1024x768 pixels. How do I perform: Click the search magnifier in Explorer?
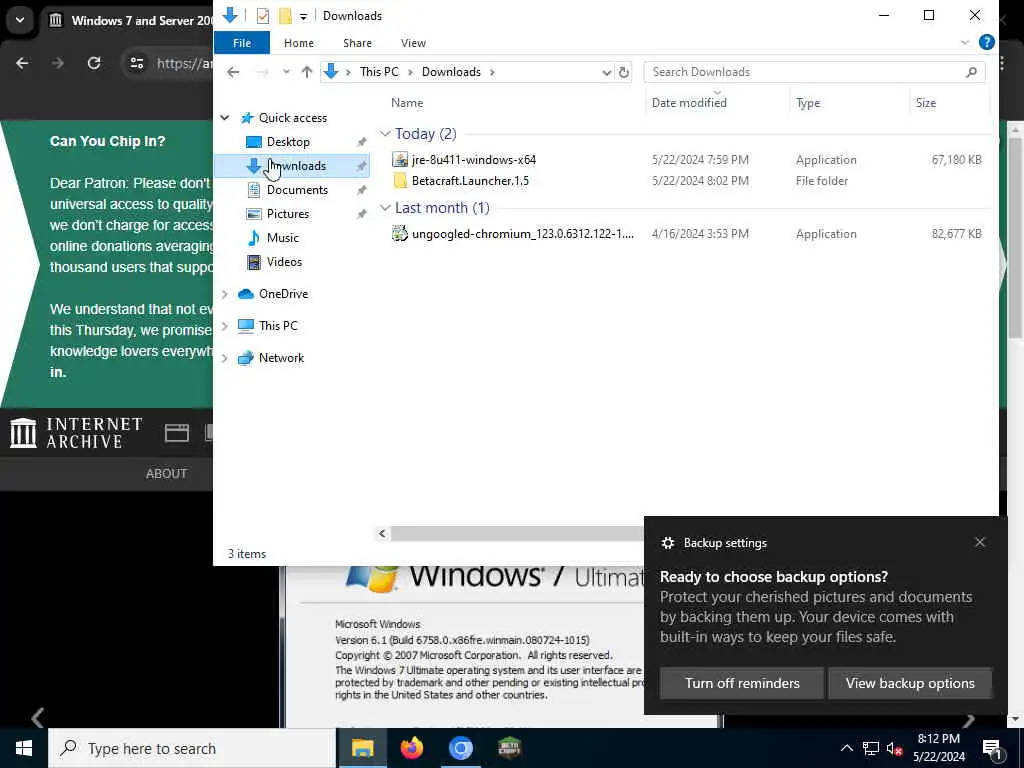tap(971, 72)
